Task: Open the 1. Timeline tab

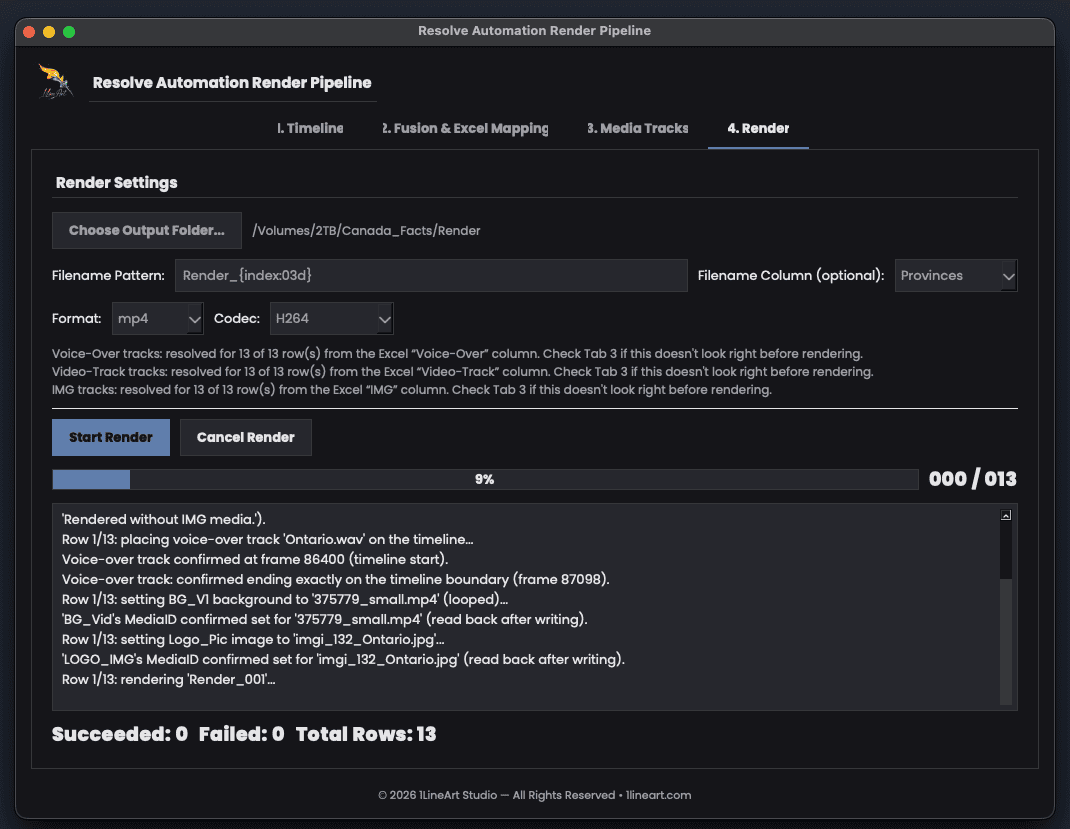Action: 310,128
